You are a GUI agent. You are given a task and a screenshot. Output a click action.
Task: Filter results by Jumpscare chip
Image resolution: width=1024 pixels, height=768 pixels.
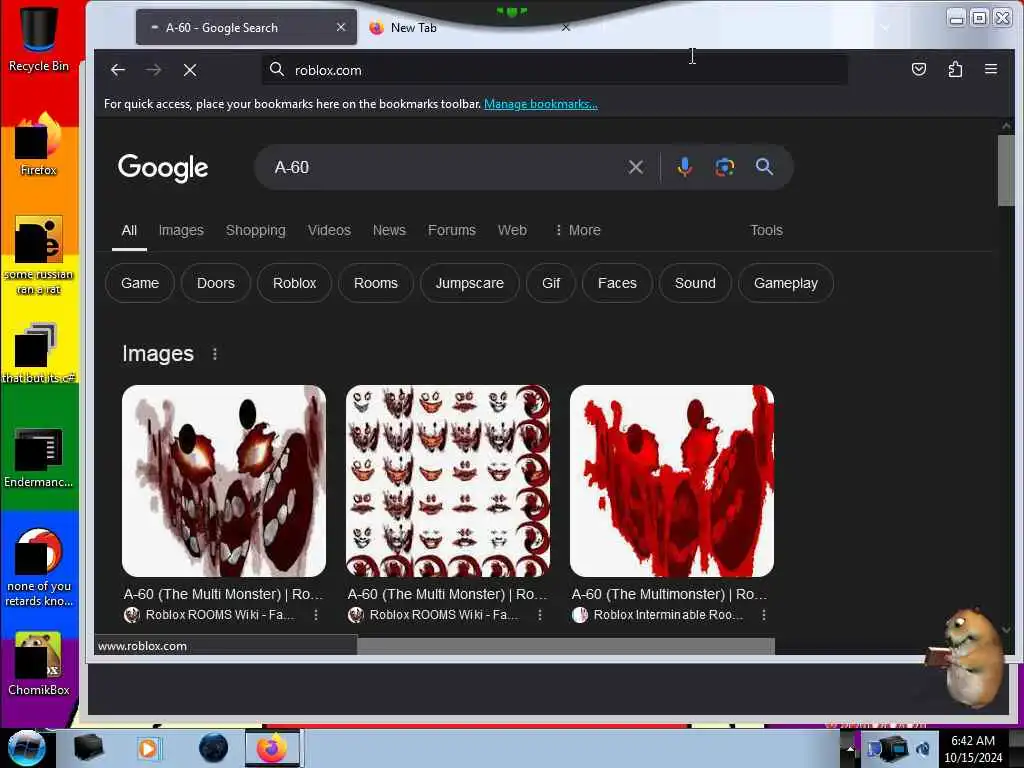pos(470,283)
